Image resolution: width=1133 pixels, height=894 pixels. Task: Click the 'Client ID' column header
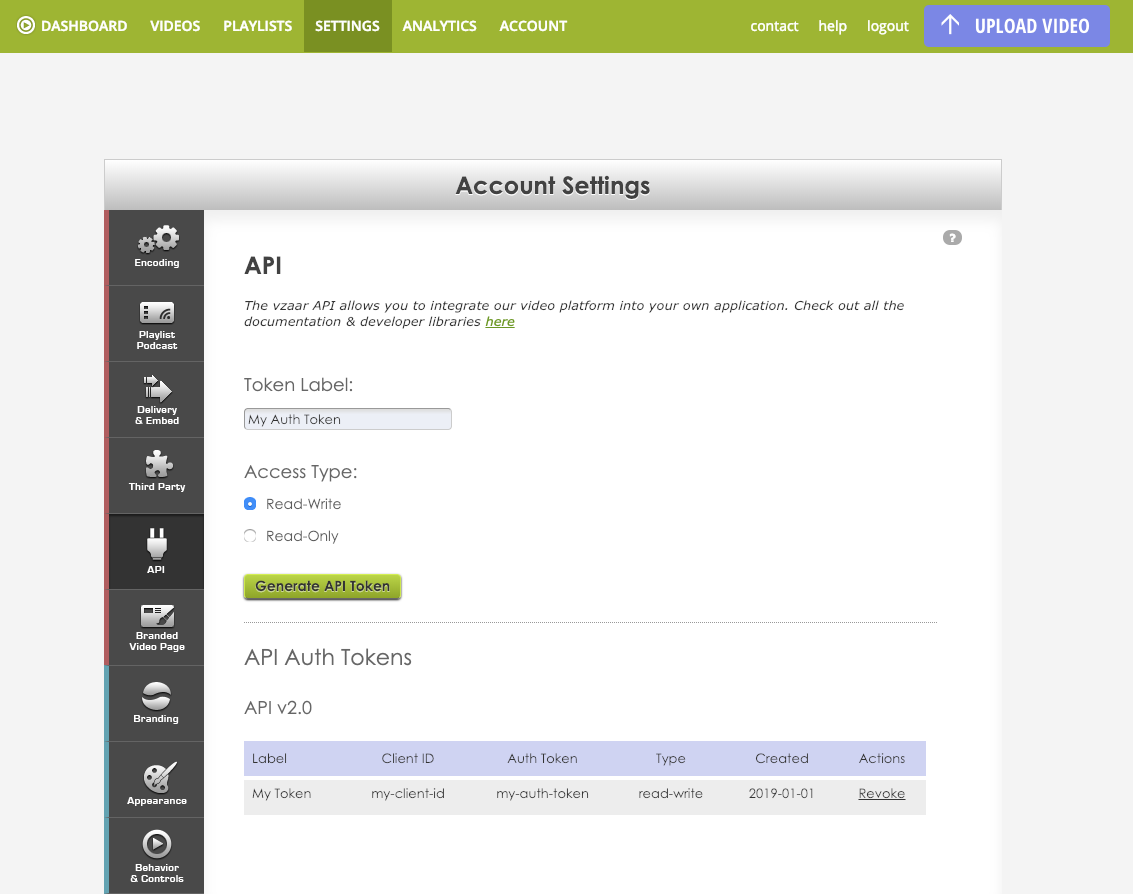408,758
